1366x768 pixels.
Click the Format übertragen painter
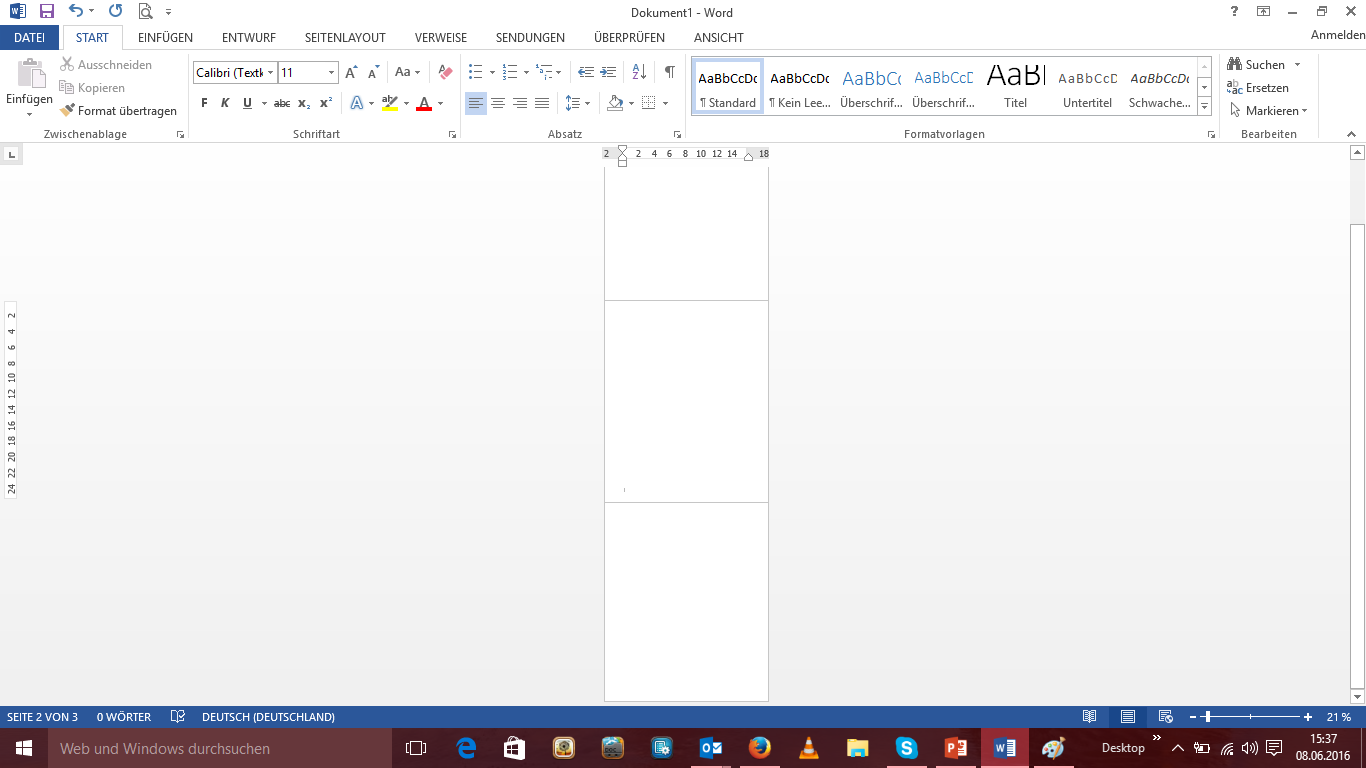pos(118,111)
